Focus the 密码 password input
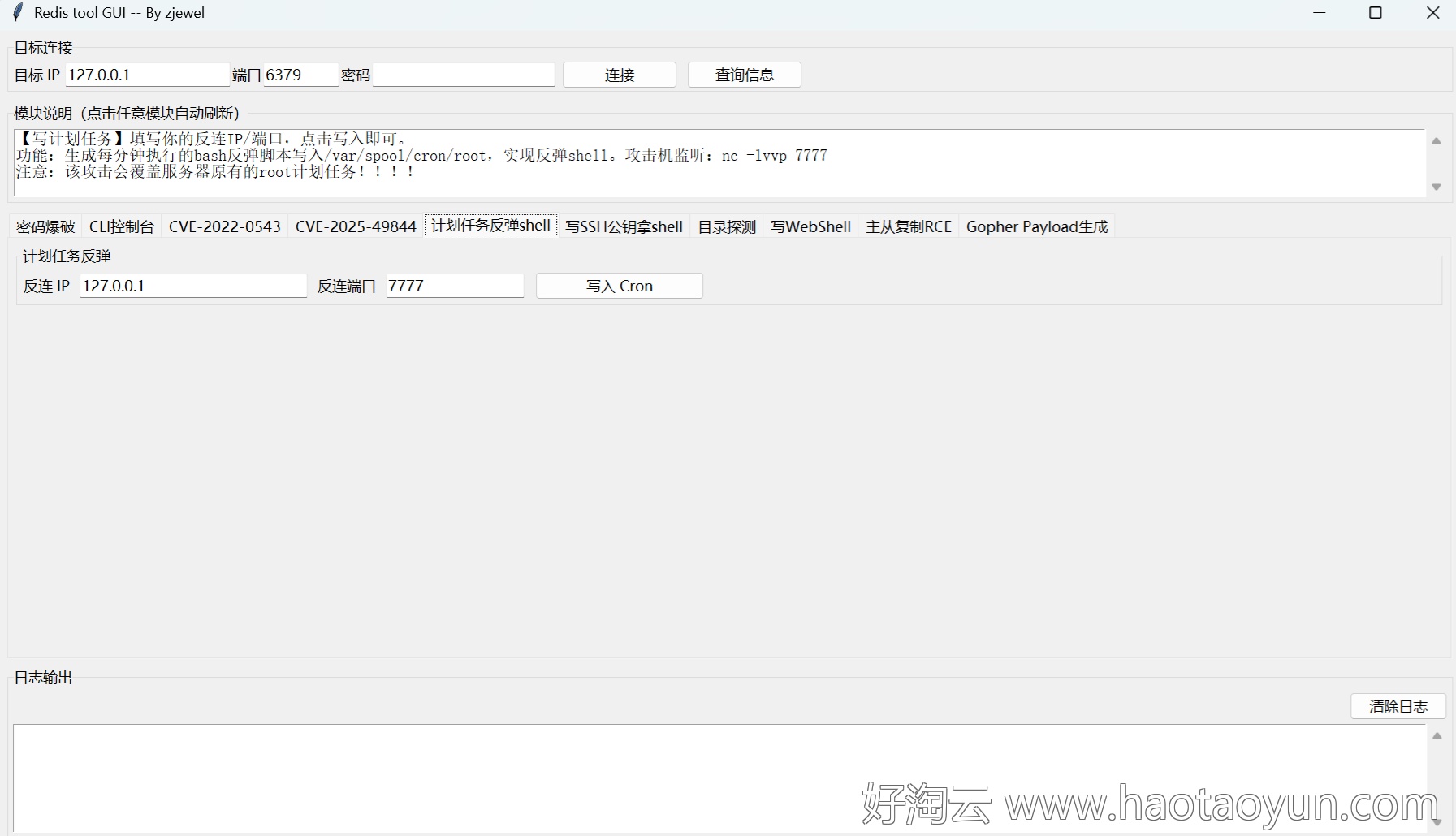The width and height of the screenshot is (1456, 836). click(x=463, y=75)
